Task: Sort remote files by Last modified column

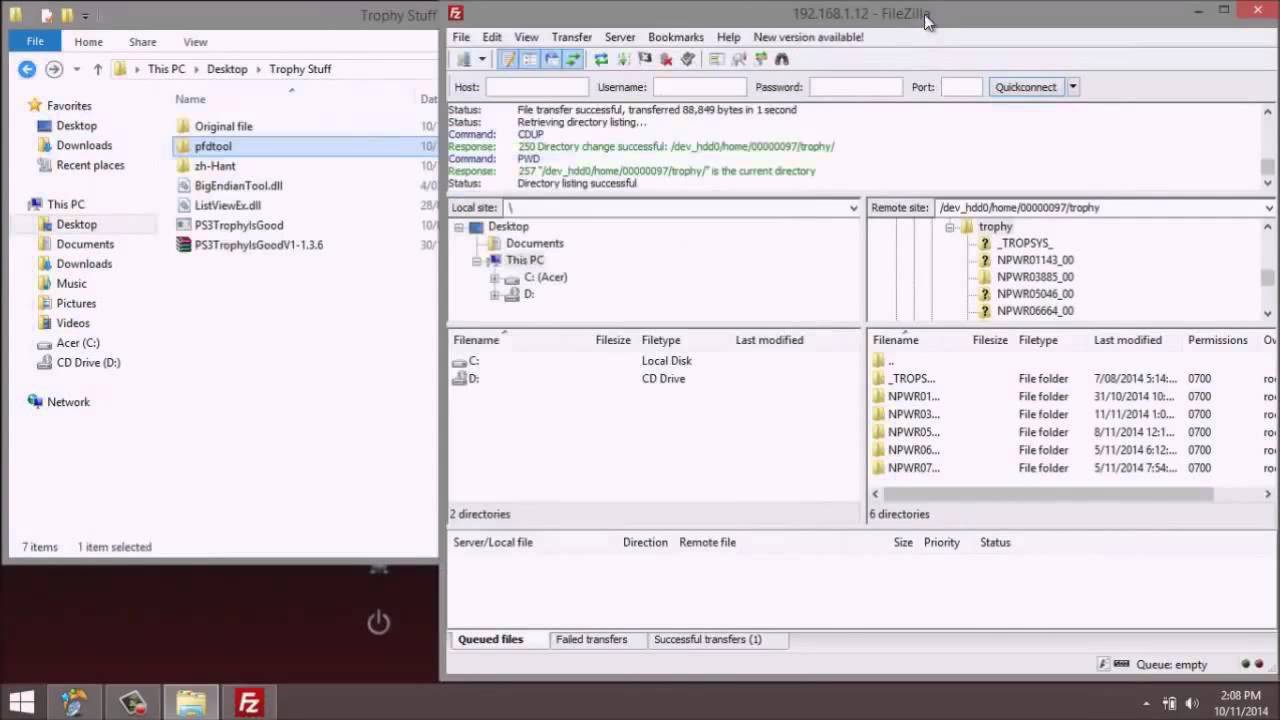Action: pyautogui.click(x=1128, y=340)
